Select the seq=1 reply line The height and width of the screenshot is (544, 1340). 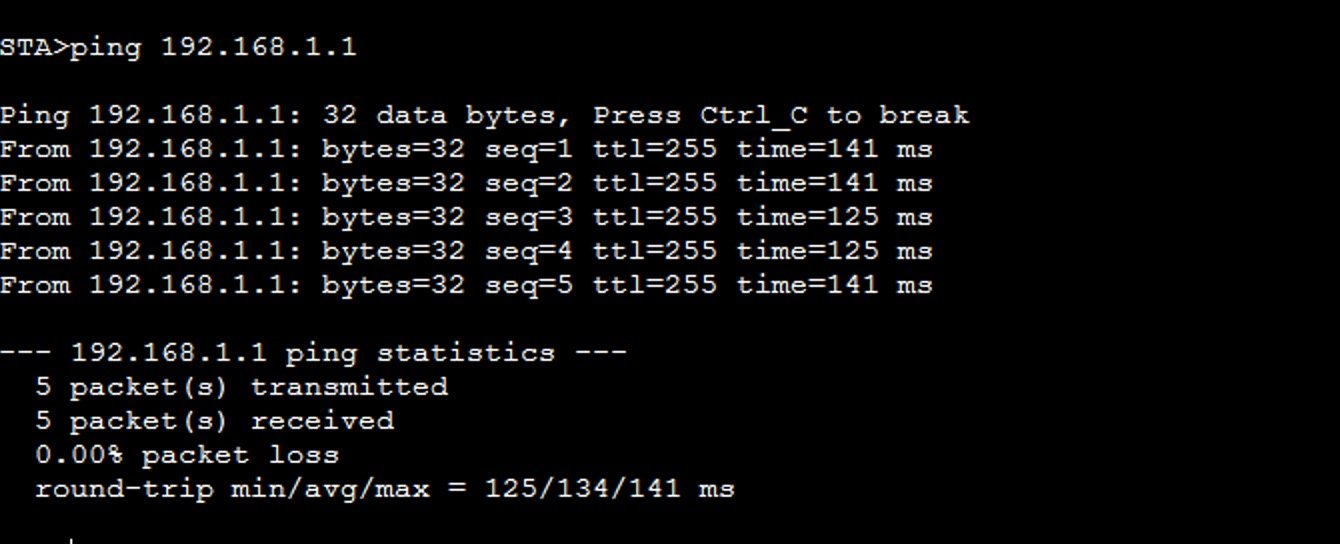point(466,150)
